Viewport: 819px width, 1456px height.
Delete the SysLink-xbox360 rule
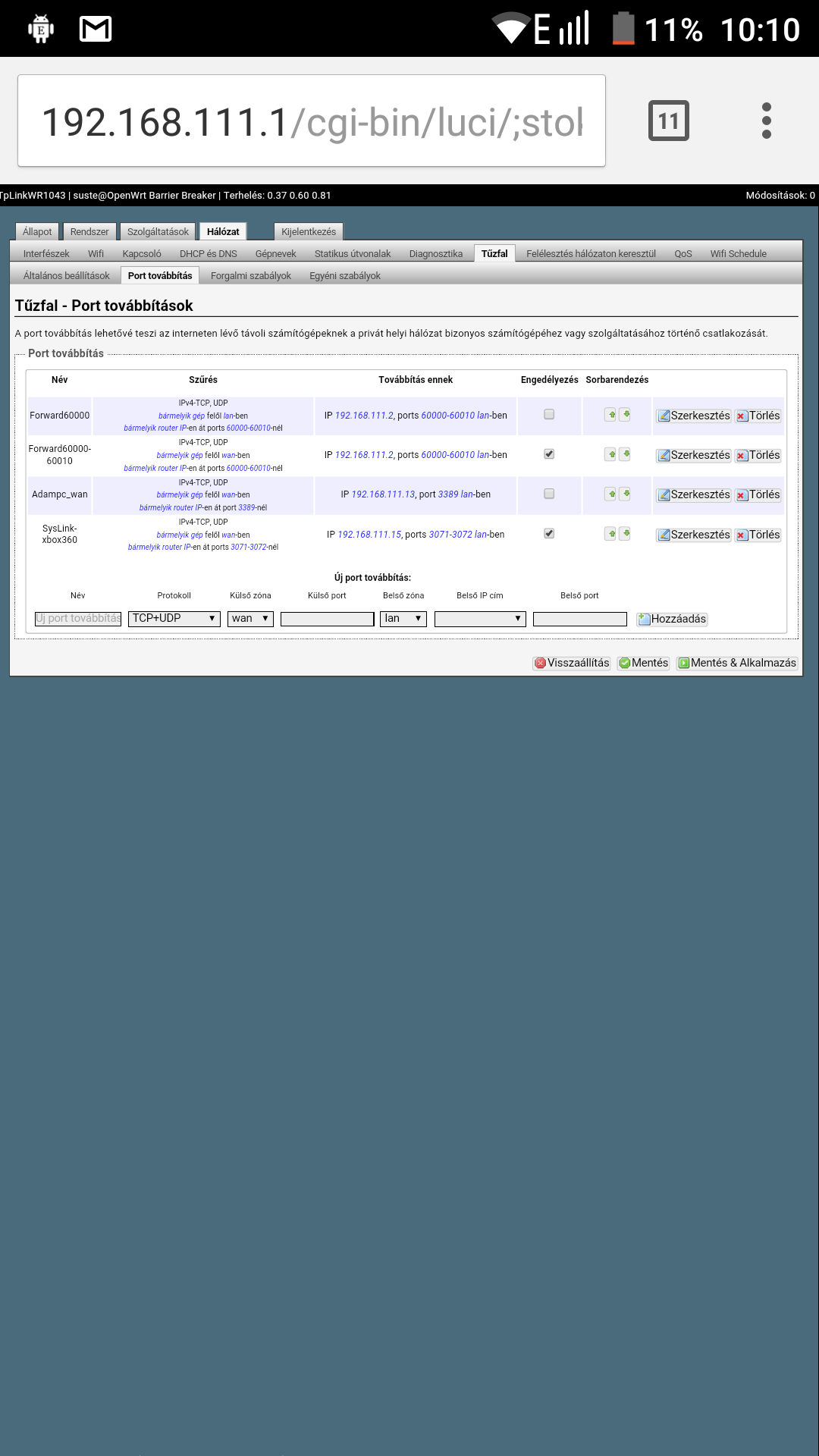[758, 535]
